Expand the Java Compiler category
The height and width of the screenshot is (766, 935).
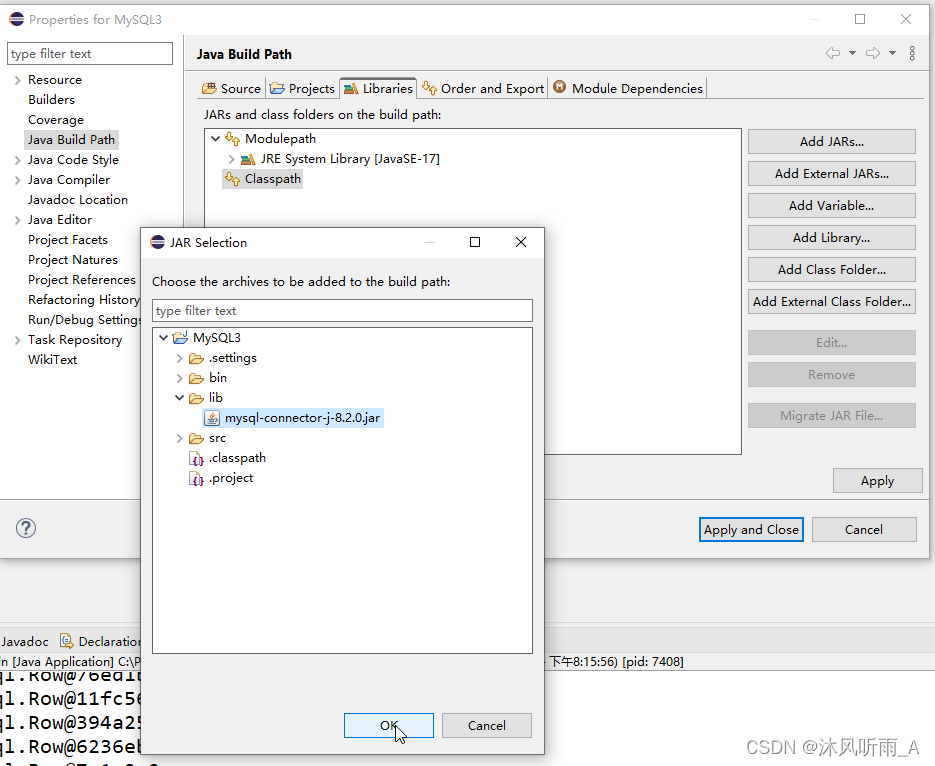(17, 180)
